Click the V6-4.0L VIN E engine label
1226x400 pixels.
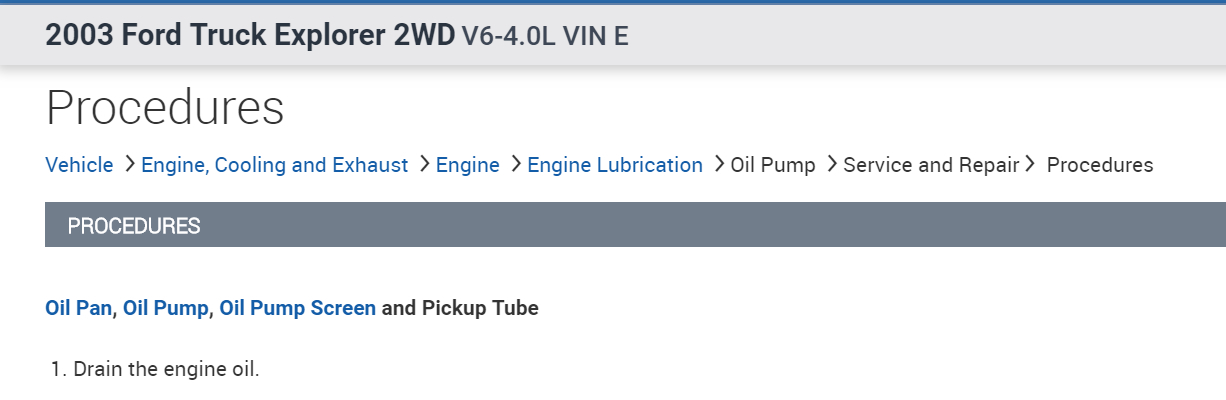click(544, 37)
